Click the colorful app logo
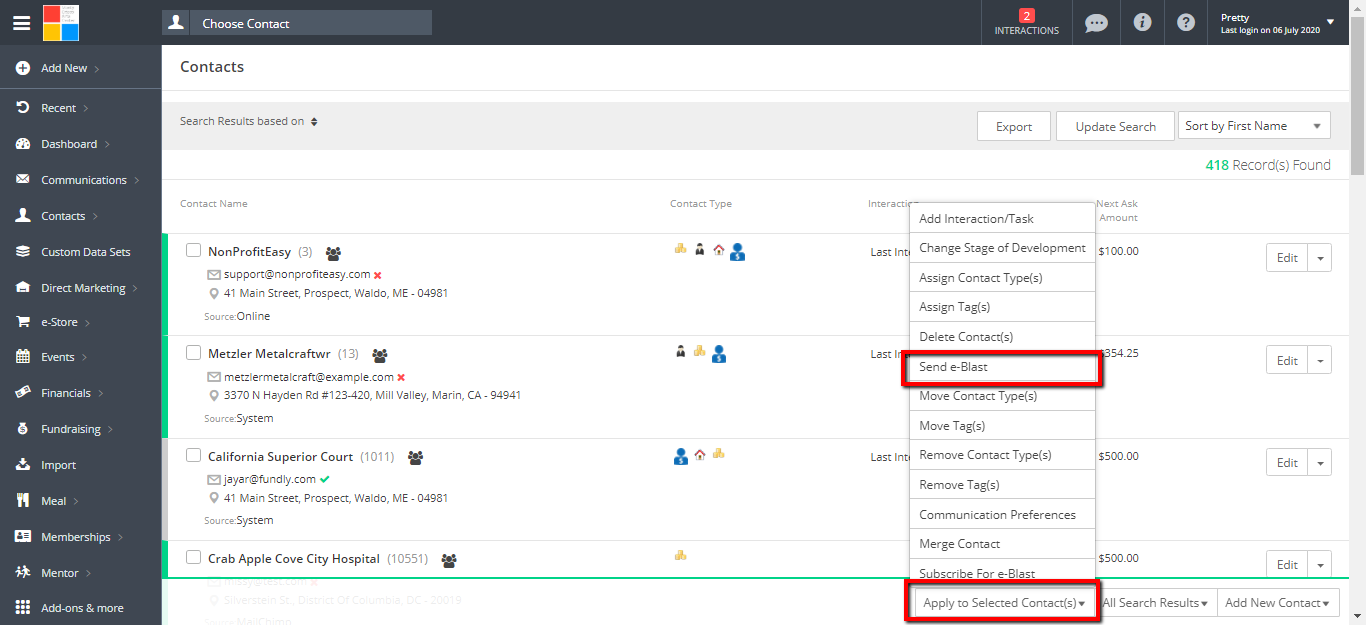1366x625 pixels. [61, 22]
